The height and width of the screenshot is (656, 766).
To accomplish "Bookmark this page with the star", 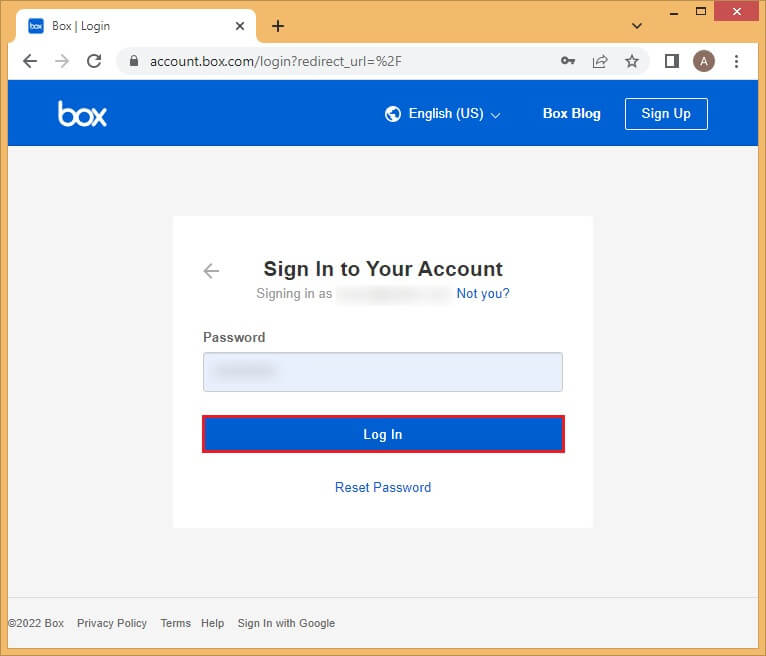I will 632,61.
